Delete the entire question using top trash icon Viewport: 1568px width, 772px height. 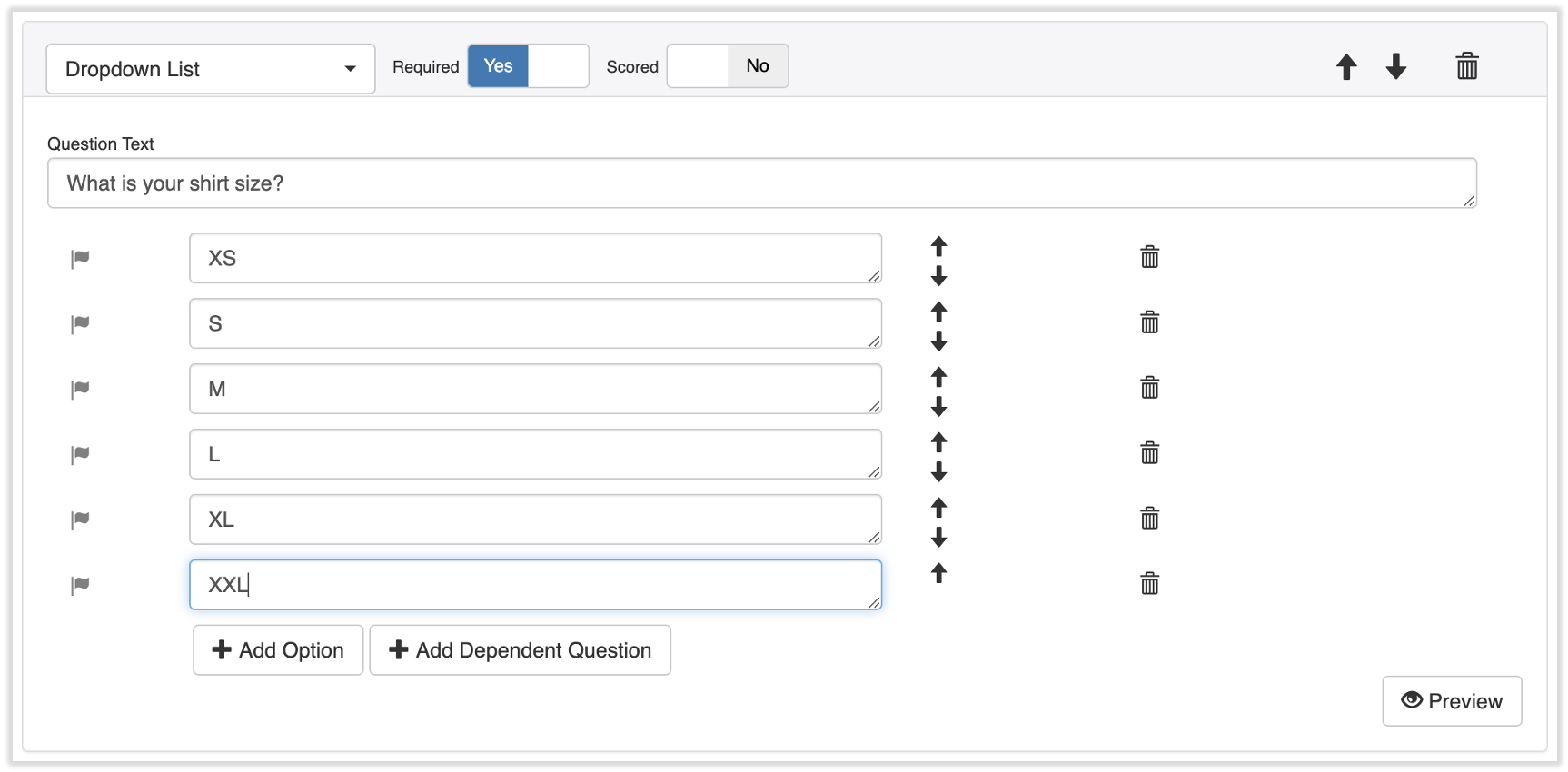tap(1466, 66)
